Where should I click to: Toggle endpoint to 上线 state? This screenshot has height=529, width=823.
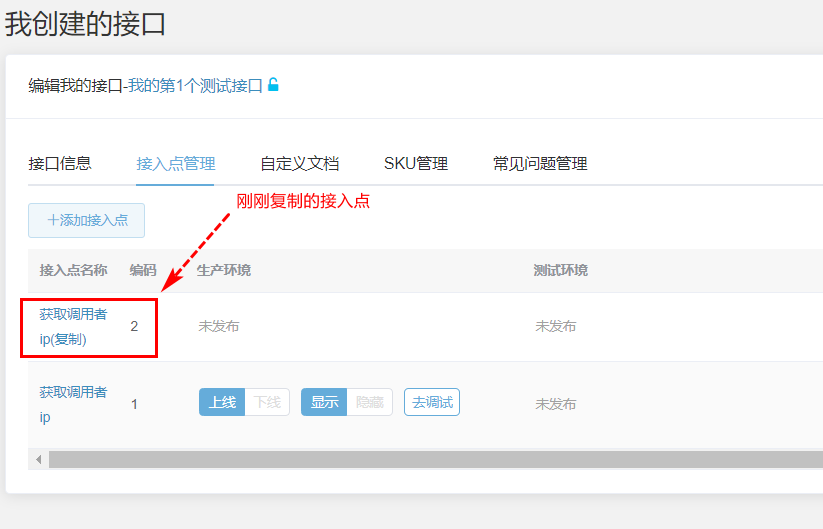(222, 402)
